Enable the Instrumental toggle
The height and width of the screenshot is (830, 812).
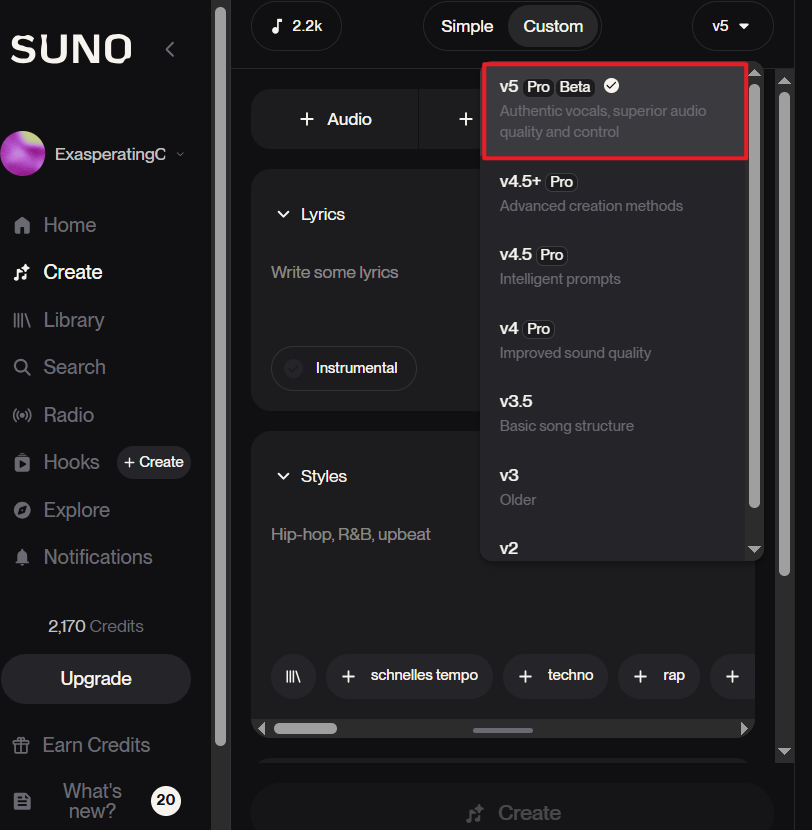pos(343,368)
